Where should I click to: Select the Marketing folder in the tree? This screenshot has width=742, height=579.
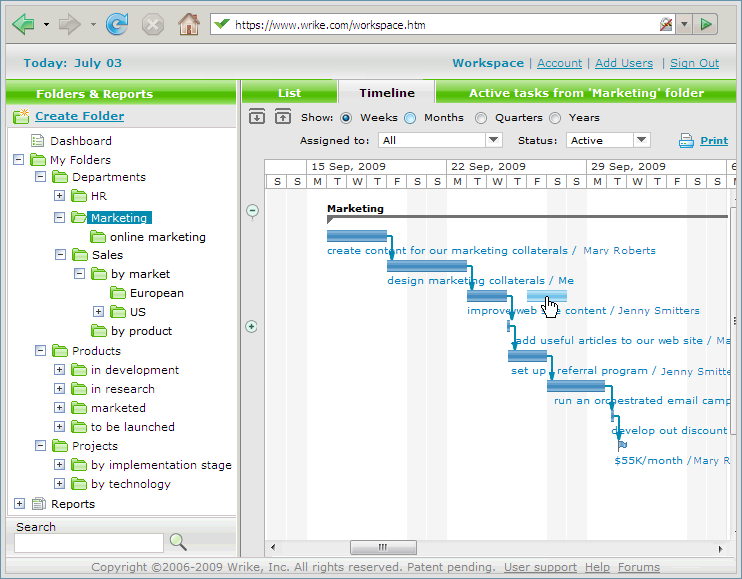click(x=119, y=218)
